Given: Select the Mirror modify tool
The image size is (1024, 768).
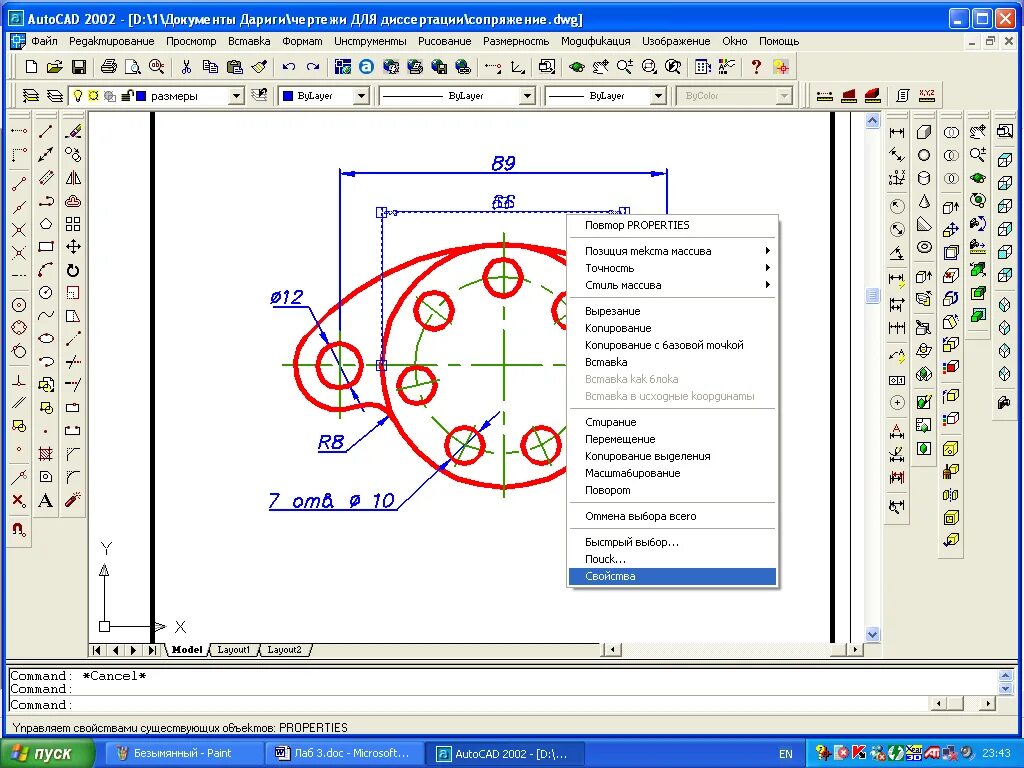Looking at the screenshot, I should pyautogui.click(x=73, y=178).
